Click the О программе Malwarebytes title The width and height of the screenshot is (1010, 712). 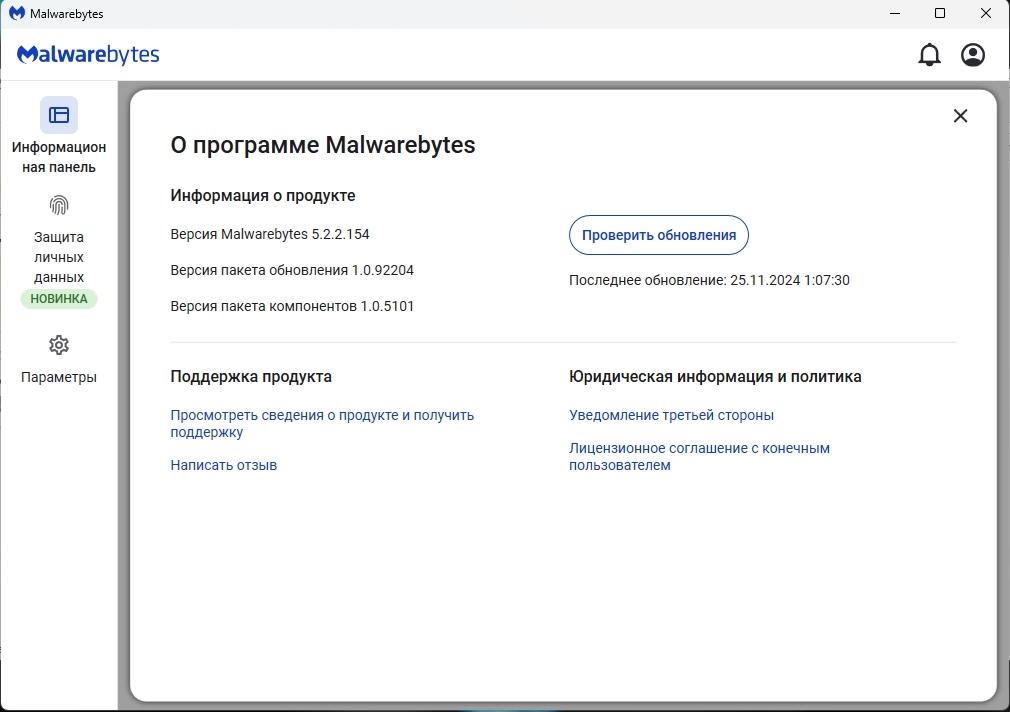[323, 145]
